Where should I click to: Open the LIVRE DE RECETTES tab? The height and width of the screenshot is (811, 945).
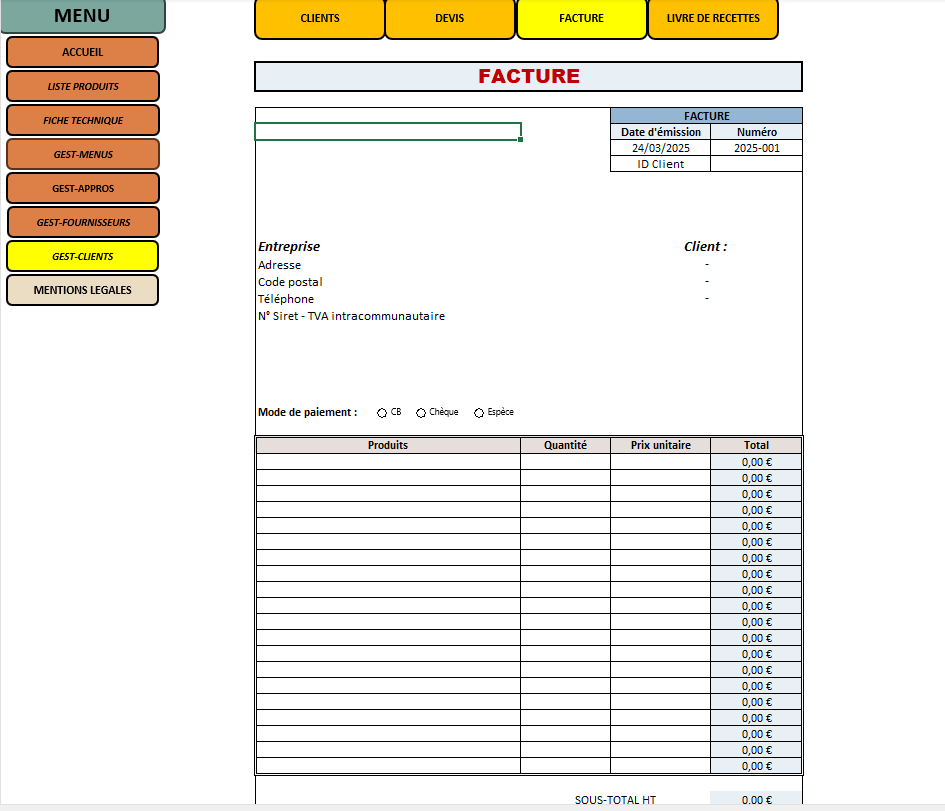pyautogui.click(x=713, y=19)
